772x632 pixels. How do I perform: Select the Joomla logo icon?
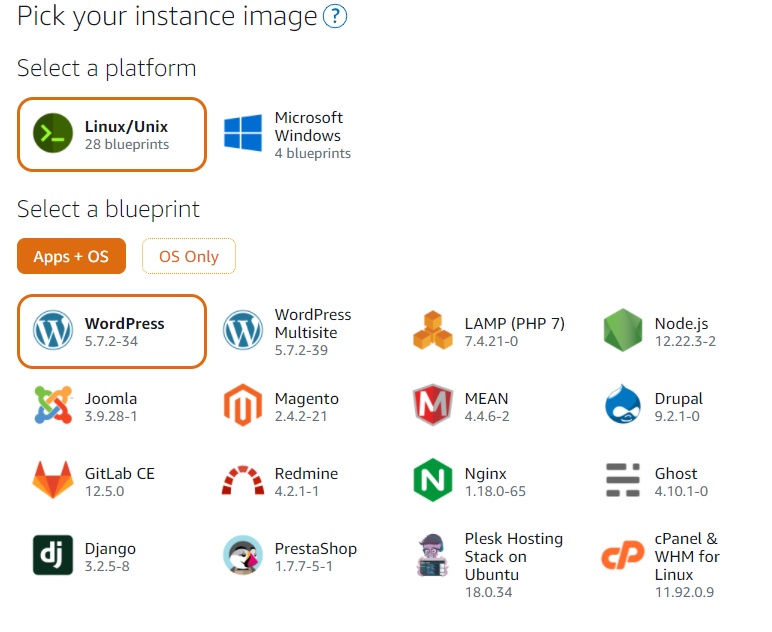pos(53,406)
